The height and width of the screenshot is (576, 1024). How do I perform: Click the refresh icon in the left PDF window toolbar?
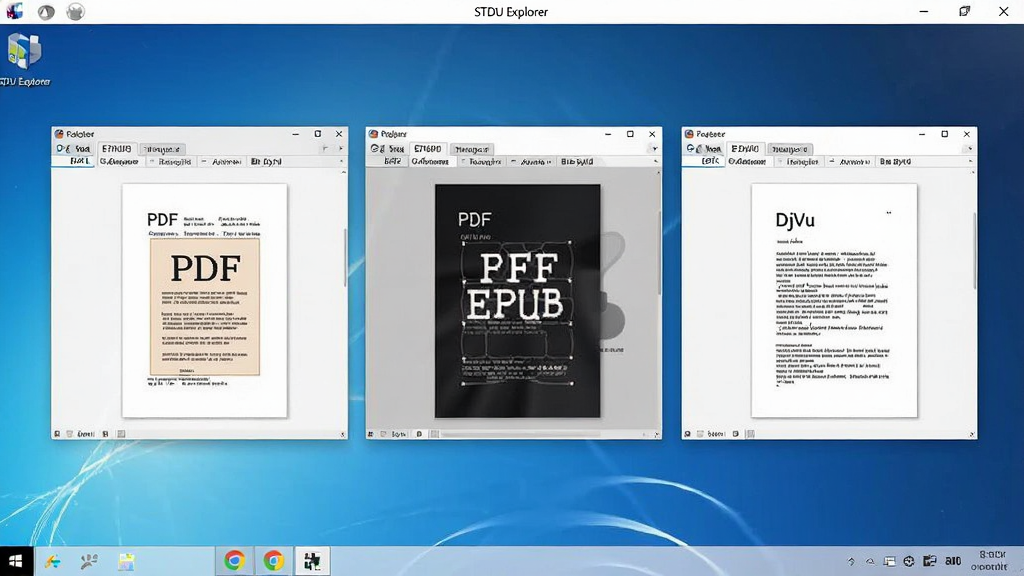(x=62, y=149)
